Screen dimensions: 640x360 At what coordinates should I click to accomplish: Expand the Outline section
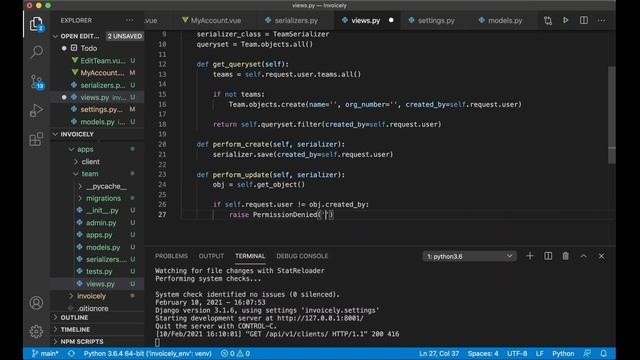74,318
